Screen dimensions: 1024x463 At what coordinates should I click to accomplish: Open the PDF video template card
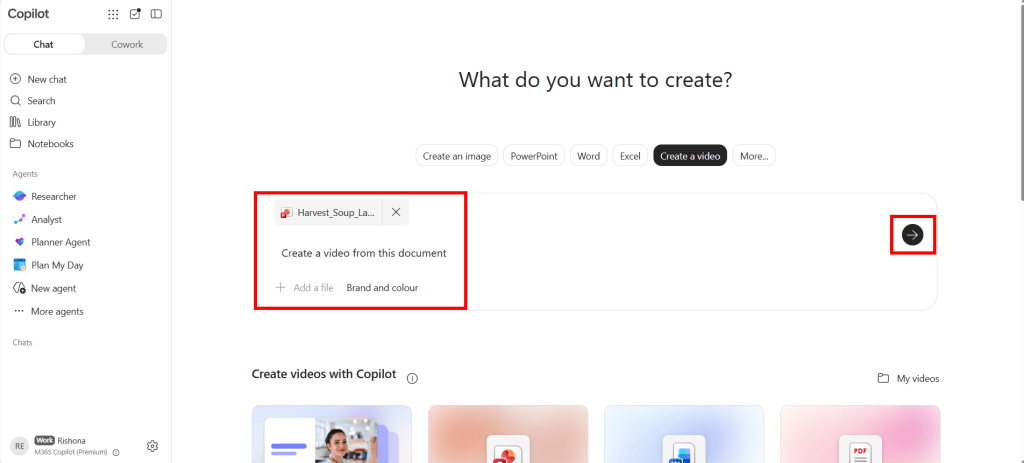(x=860, y=434)
